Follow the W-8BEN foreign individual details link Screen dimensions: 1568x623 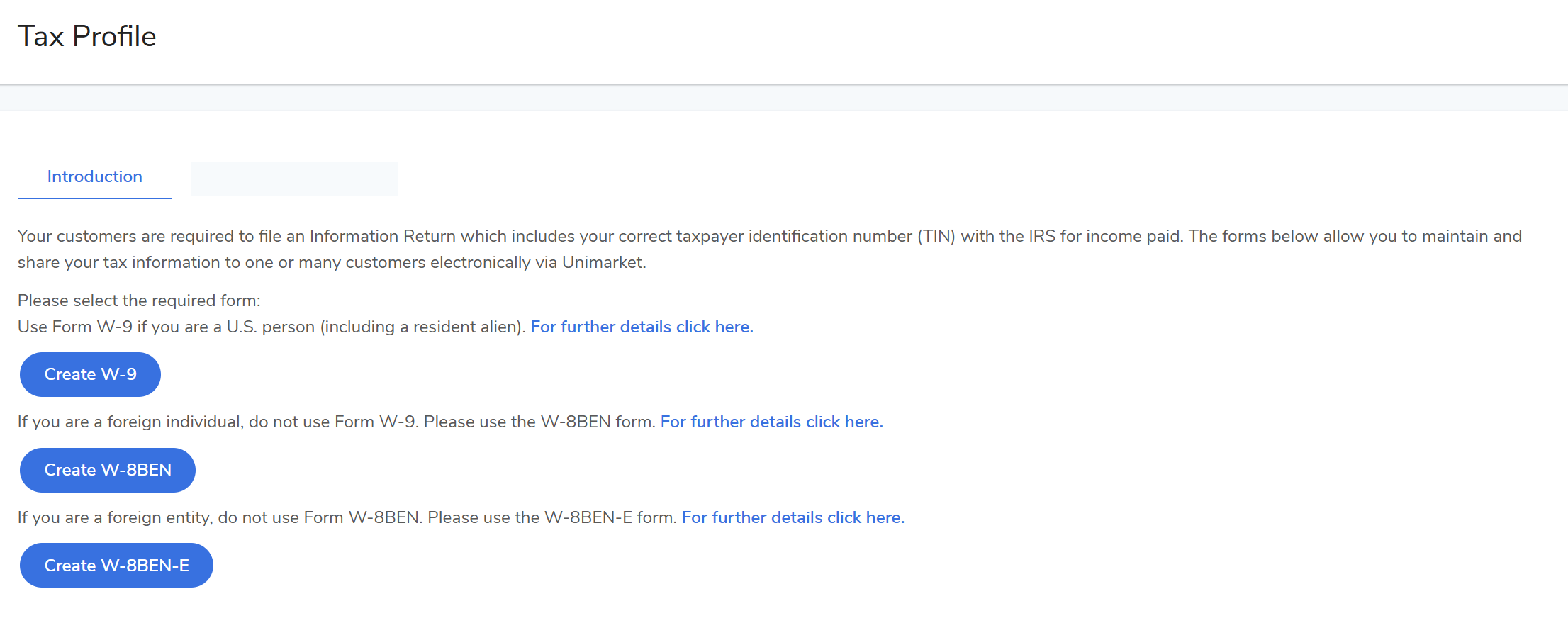[771, 422]
